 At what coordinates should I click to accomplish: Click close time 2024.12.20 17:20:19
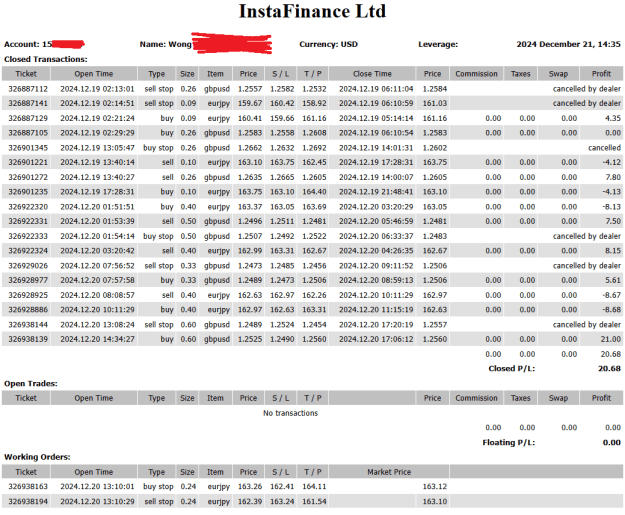point(376,325)
